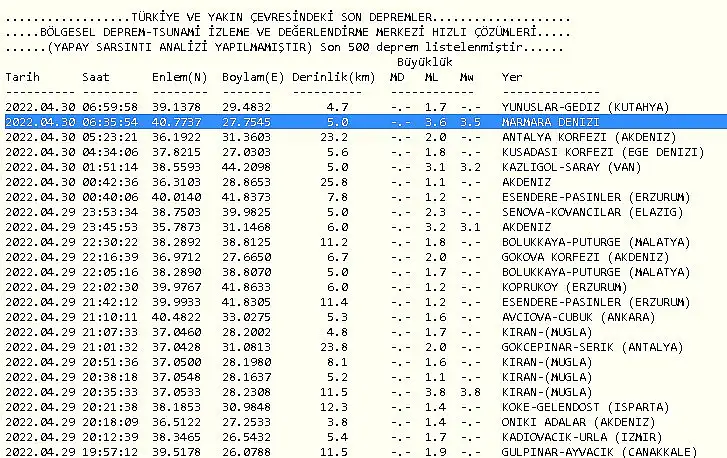Click time 05:23:21
Screen dimensions: 727x458
coord(110,137)
